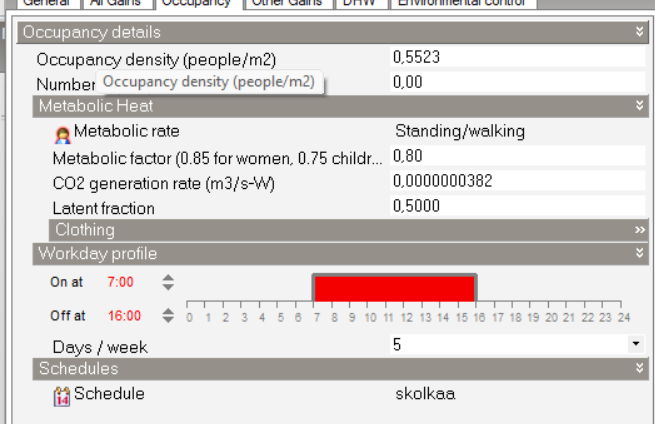Increase the Off at time

(x=168, y=311)
